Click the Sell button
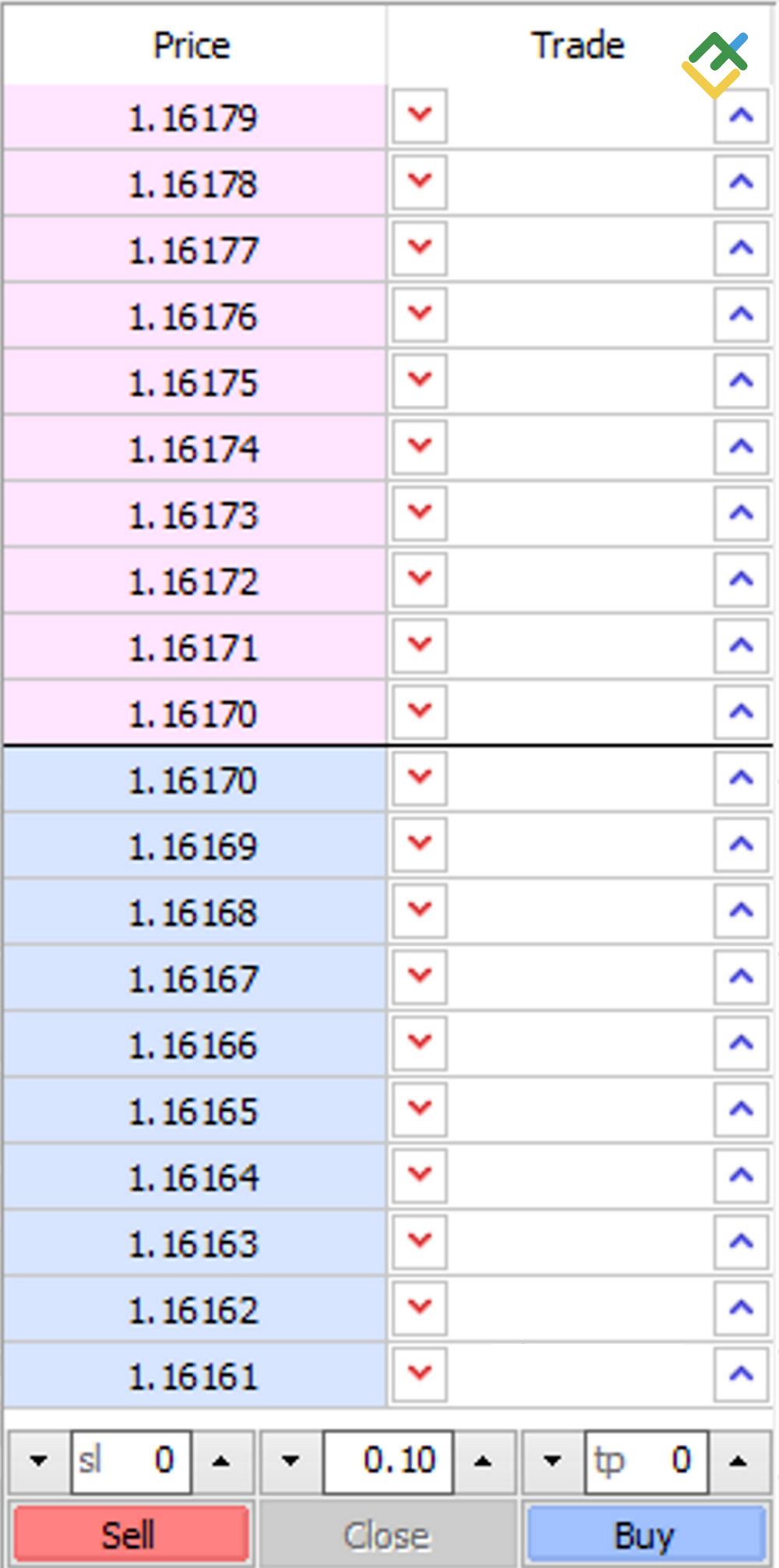779x1568 pixels. (130, 1535)
